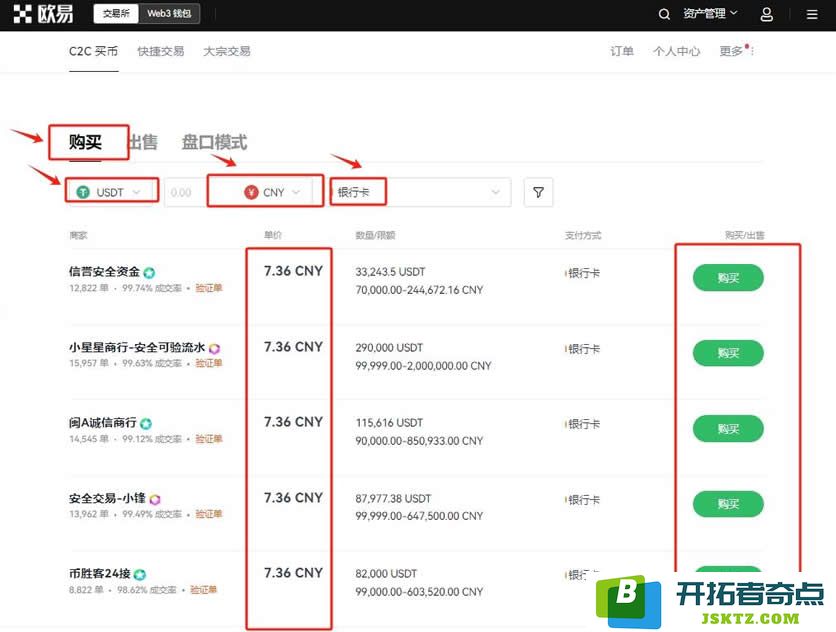Click the verified badge beside 信誉安全资金

[149, 273]
